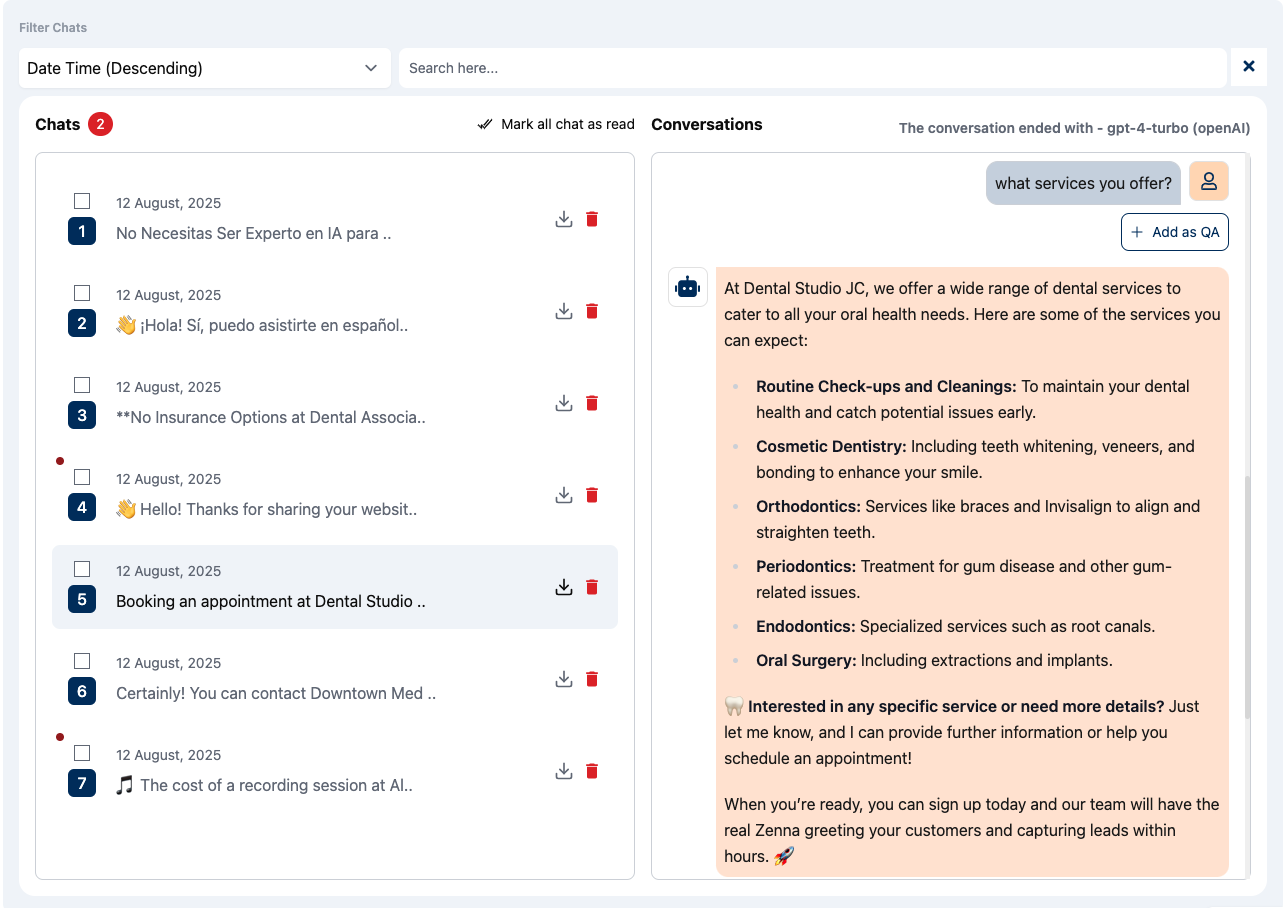This screenshot has width=1283, height=908.
Task: Click the user avatar next to the question
Action: [x=1208, y=181]
